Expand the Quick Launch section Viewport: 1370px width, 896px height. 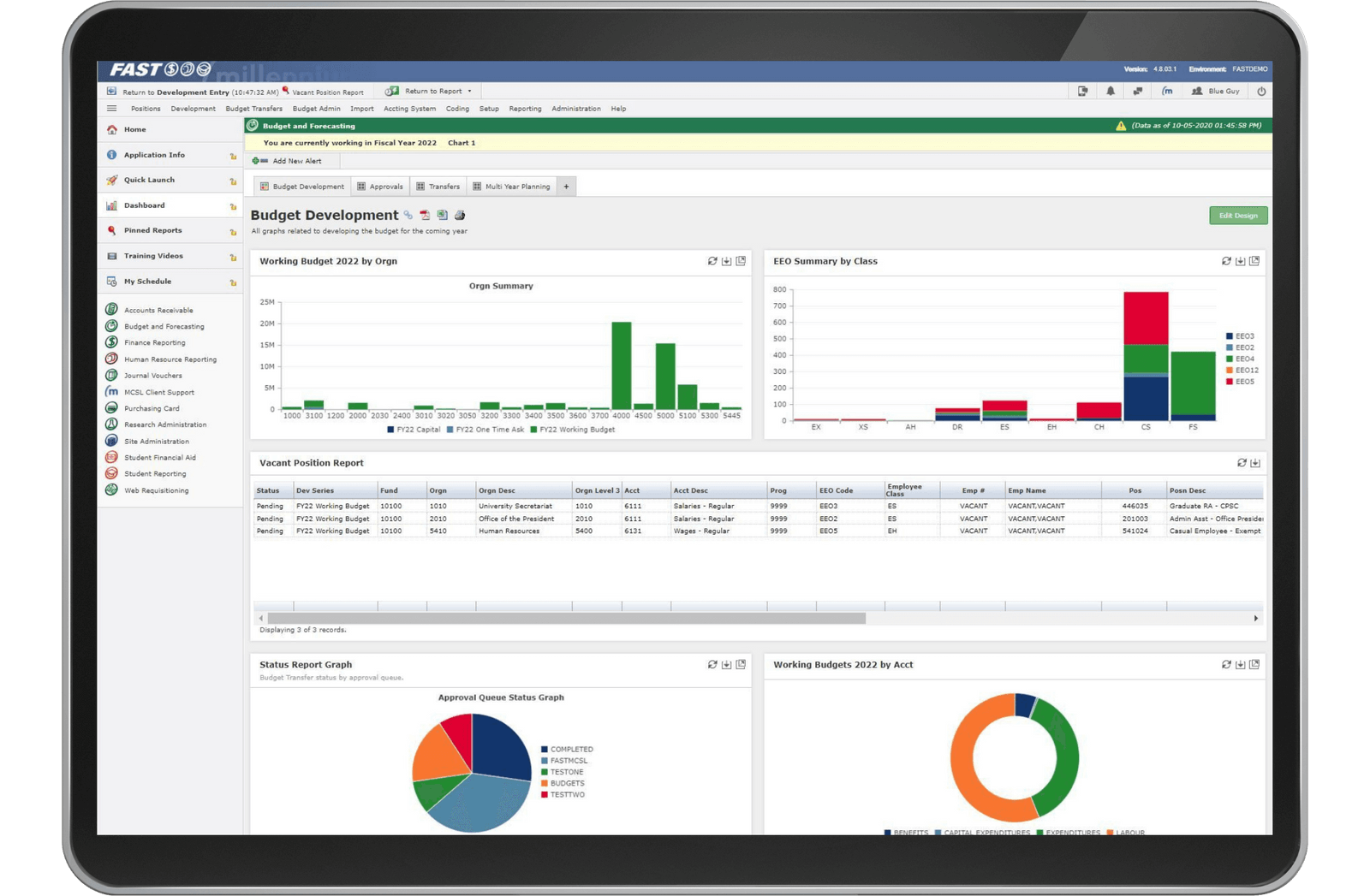point(148,180)
